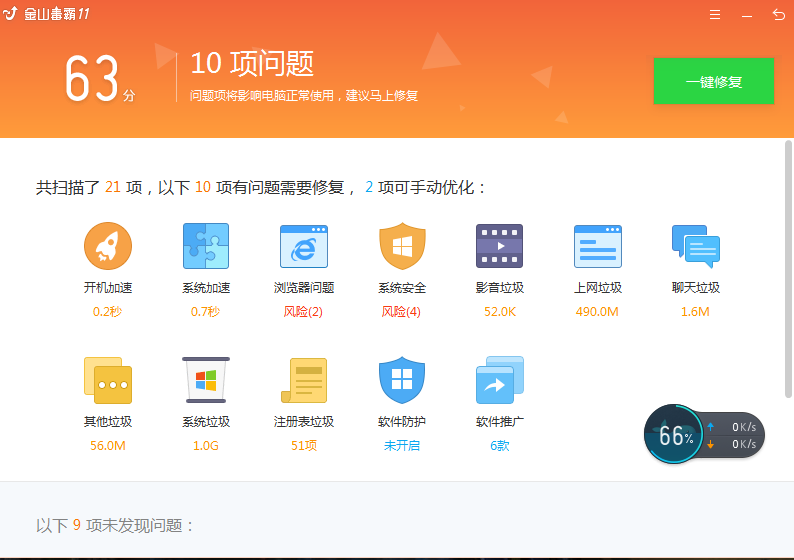Click the 风险(4) link under 系统安全
Image resolution: width=794 pixels, height=560 pixels.
tap(402, 312)
